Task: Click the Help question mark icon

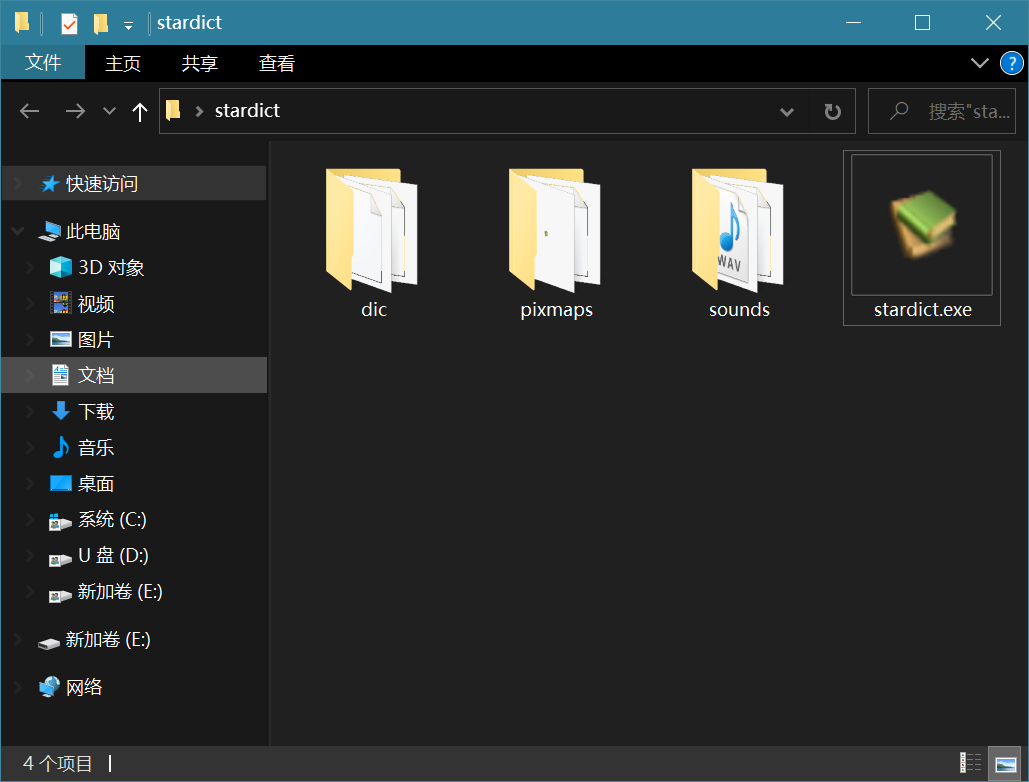Action: 1011,63
